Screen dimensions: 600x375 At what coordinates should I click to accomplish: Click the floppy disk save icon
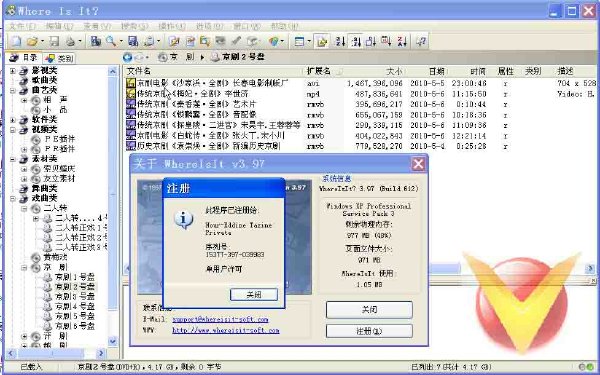coord(54,41)
